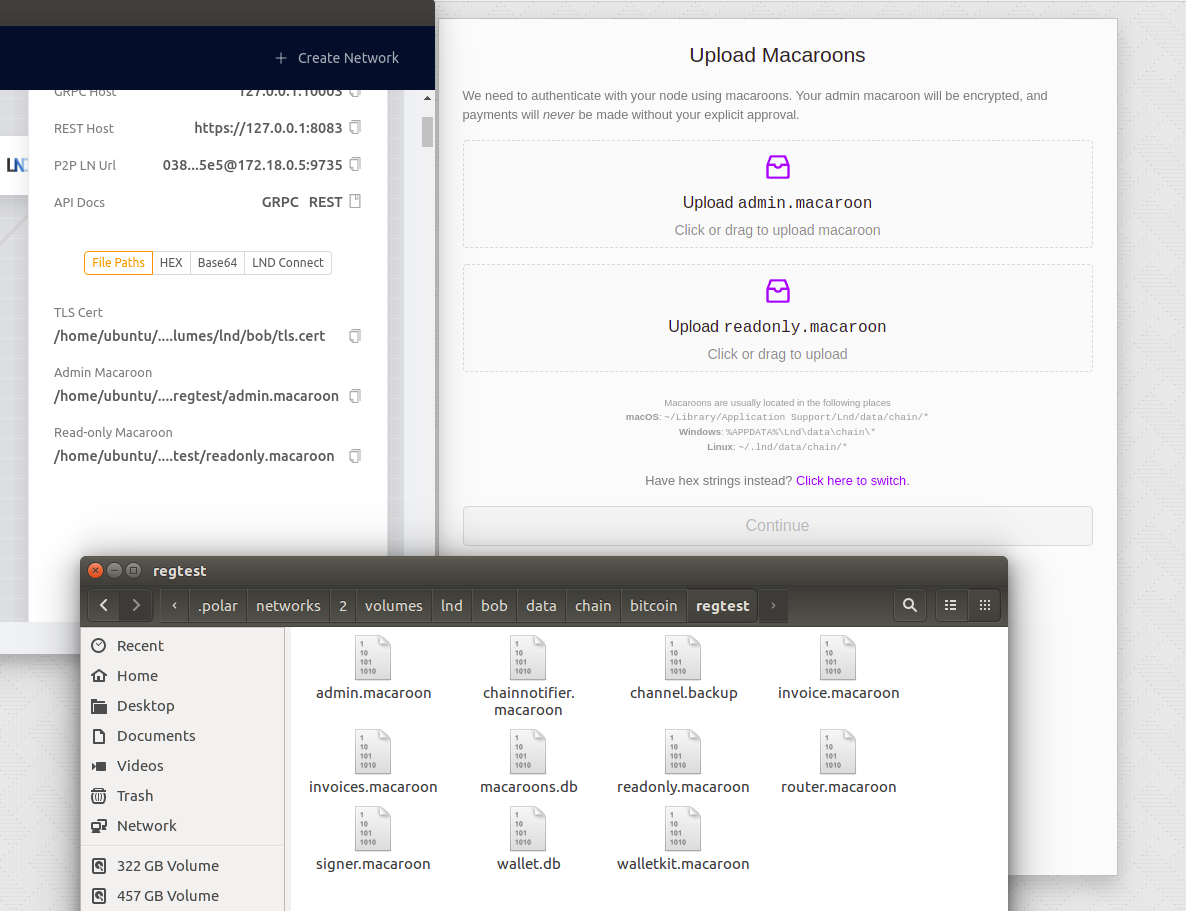Select the invoice.macaroon file

pyautogui.click(x=839, y=669)
